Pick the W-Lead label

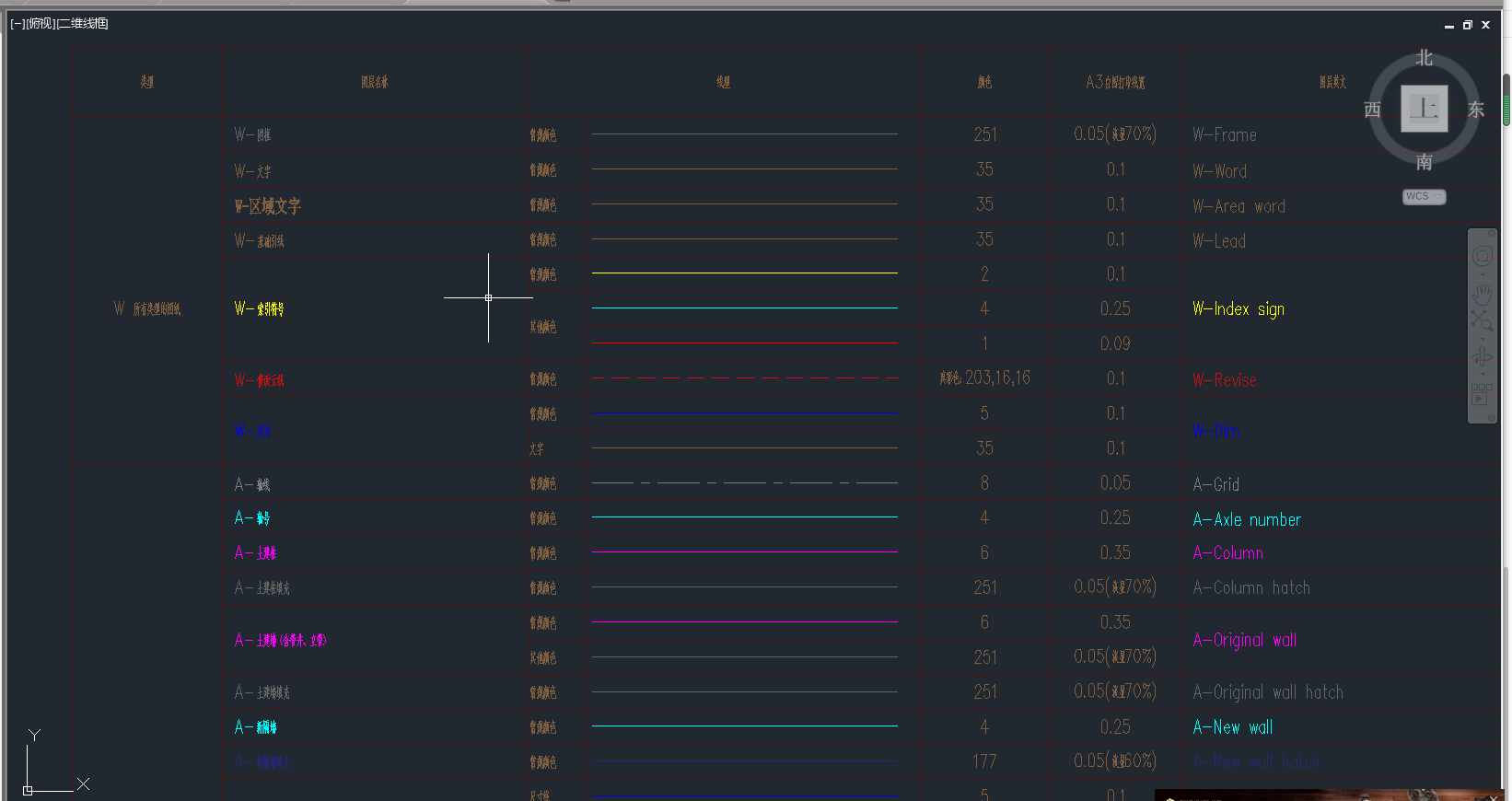(x=1219, y=241)
